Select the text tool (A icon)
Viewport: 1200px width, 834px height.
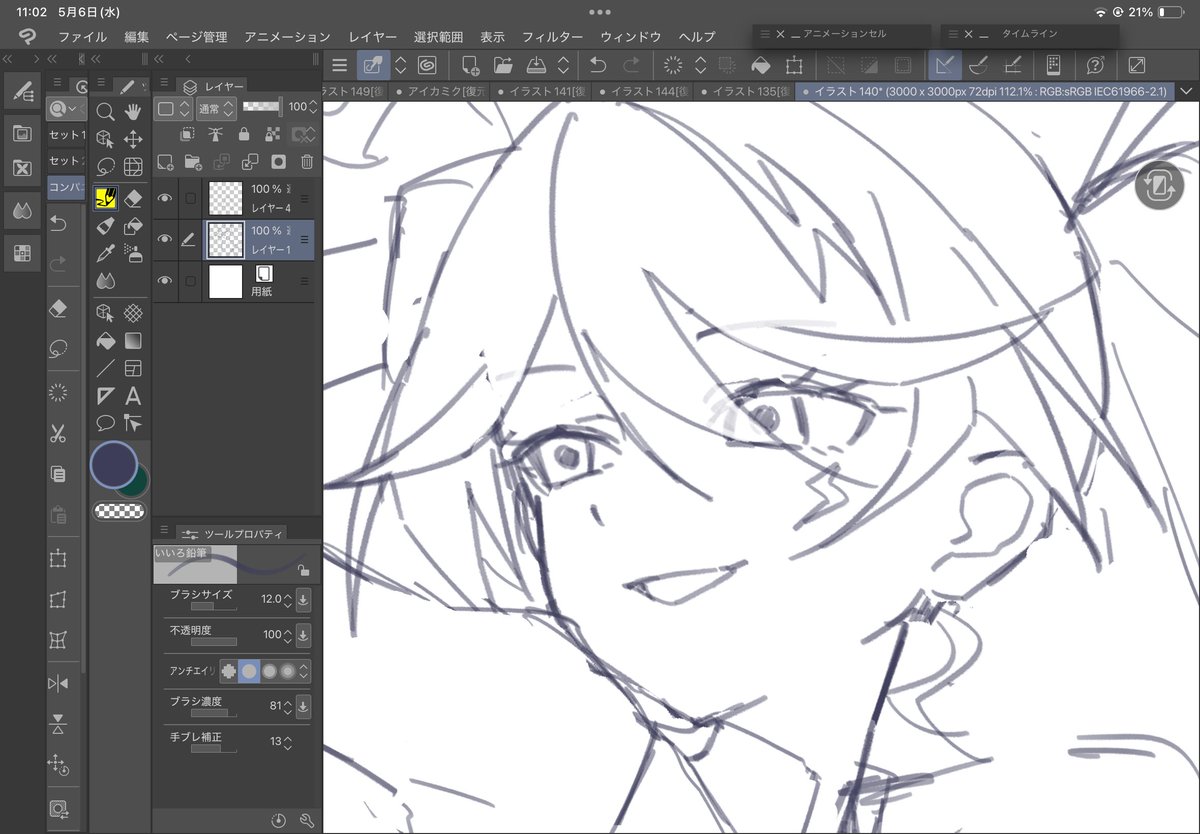click(133, 396)
